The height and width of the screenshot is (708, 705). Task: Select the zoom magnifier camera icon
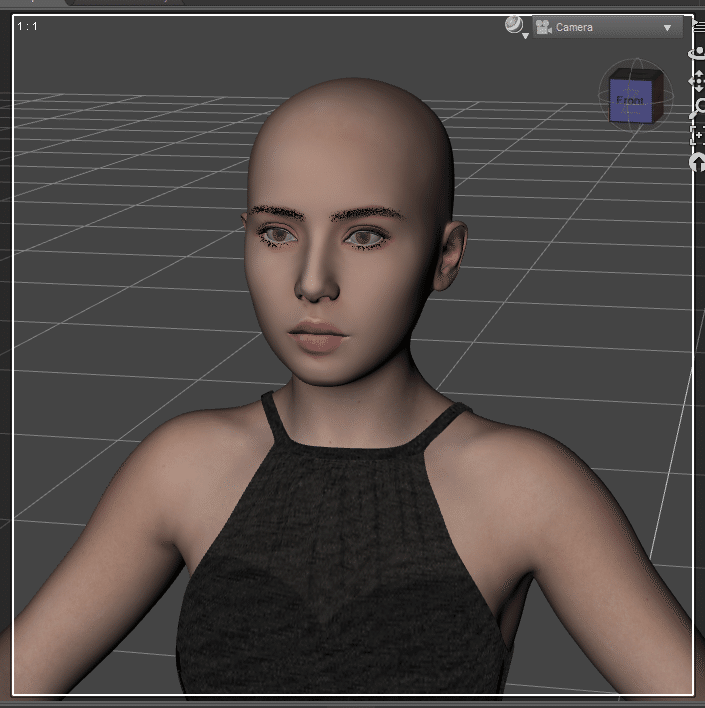(x=698, y=108)
